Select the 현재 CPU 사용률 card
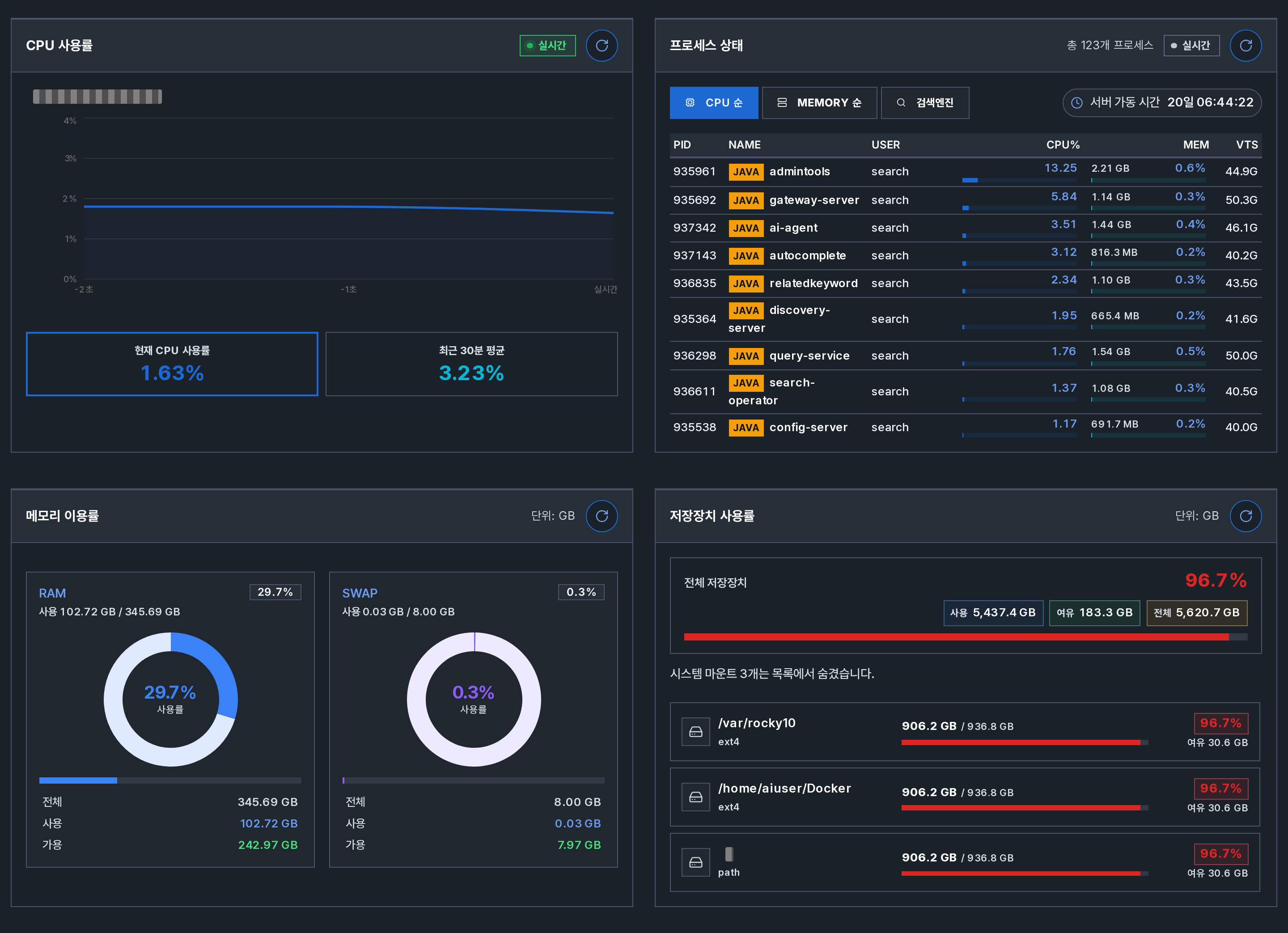This screenshot has width=1288, height=933. click(x=172, y=364)
